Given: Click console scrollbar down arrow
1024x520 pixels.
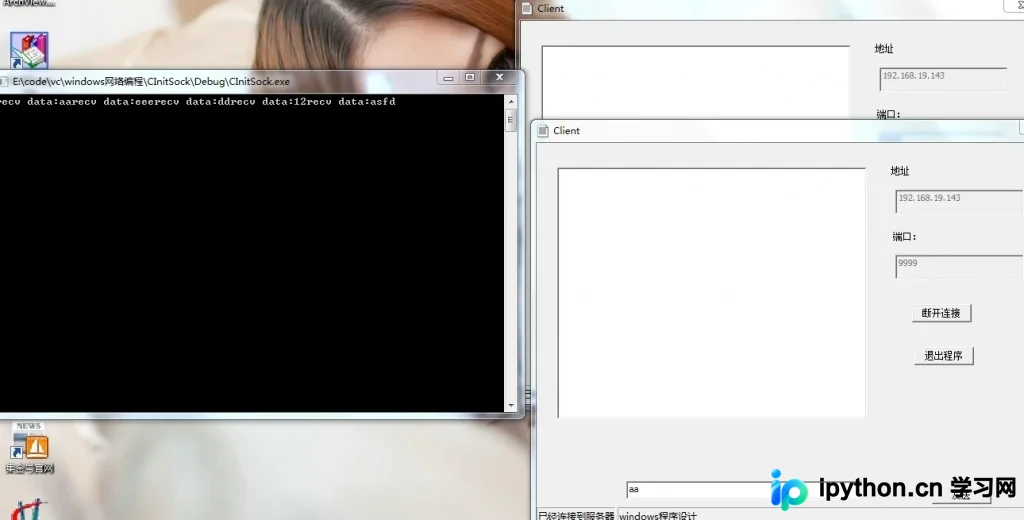Looking at the screenshot, I should (511, 406).
